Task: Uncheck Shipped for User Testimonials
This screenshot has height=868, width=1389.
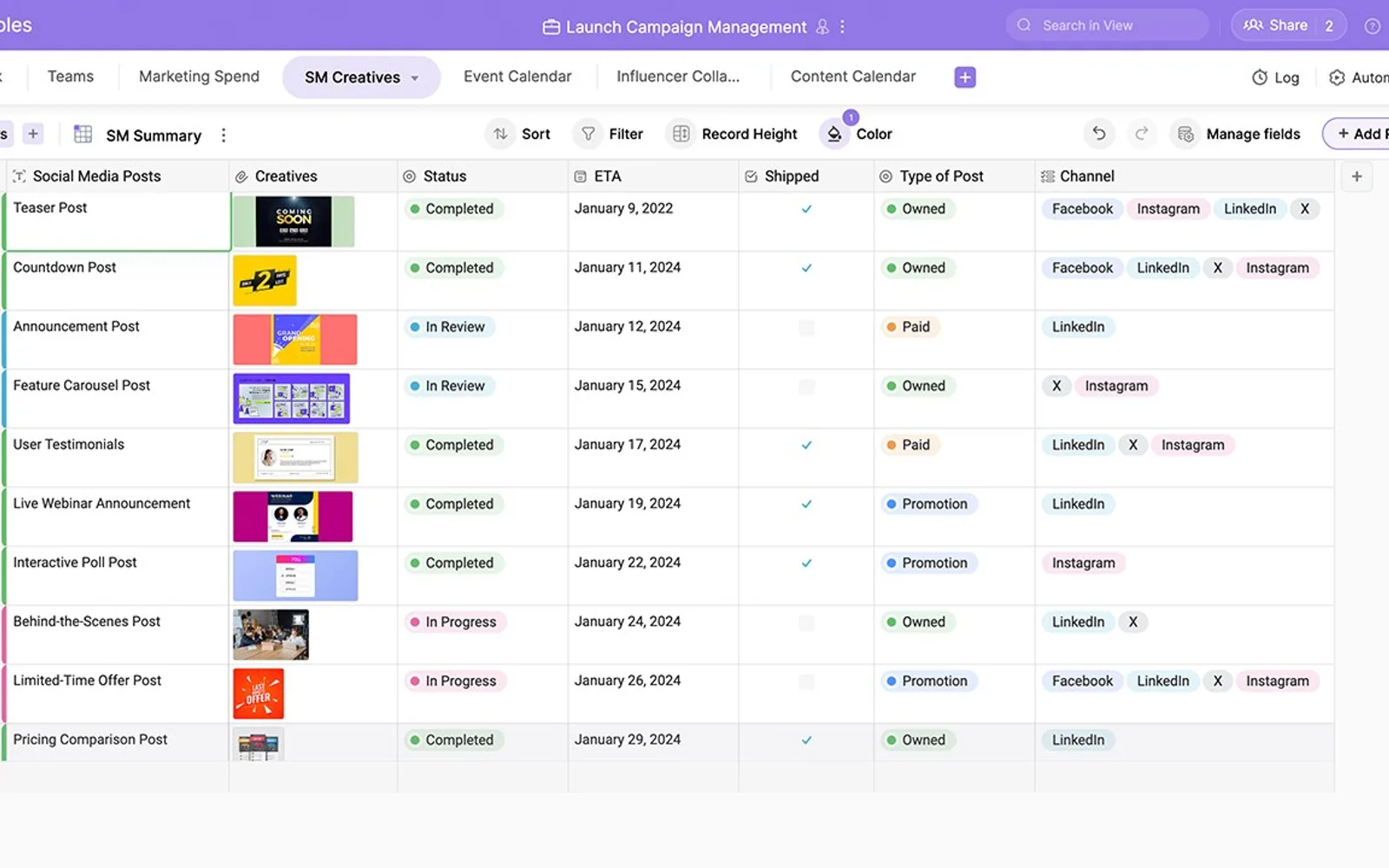Action: (806, 445)
